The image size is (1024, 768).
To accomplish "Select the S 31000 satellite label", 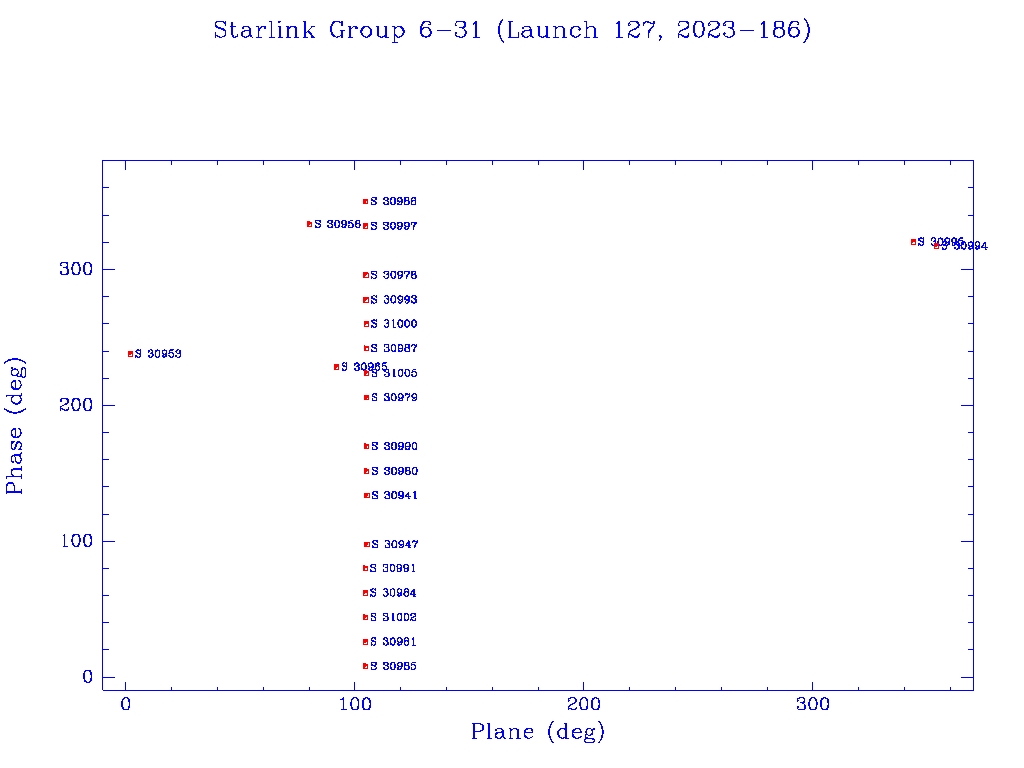I will (394, 324).
